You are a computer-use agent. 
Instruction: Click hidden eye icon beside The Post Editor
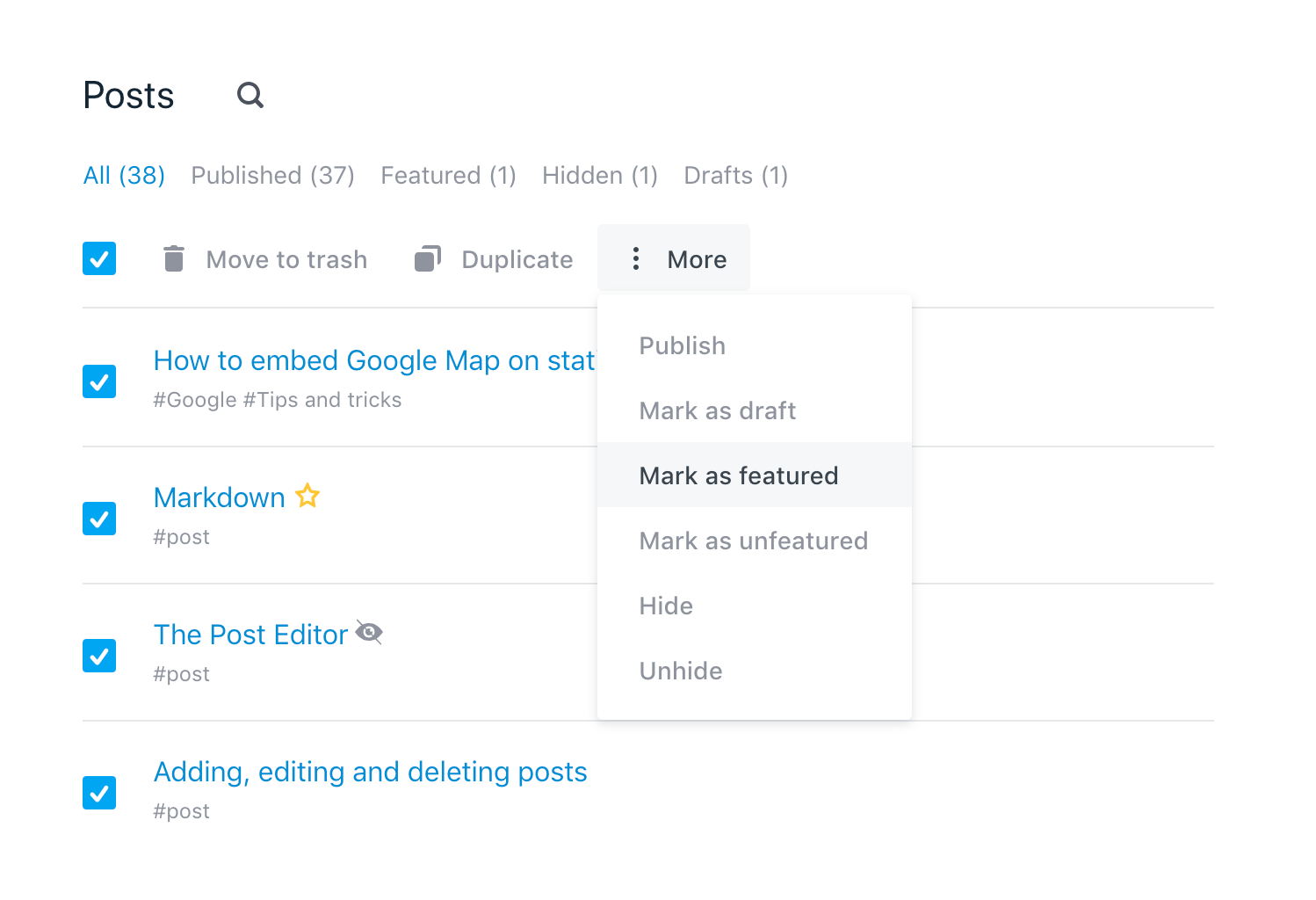point(369,633)
